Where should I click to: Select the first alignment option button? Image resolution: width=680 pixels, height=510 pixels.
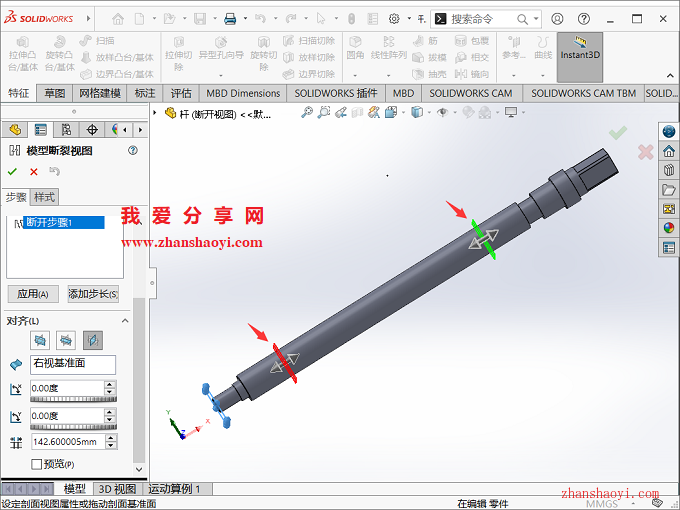coord(40,341)
